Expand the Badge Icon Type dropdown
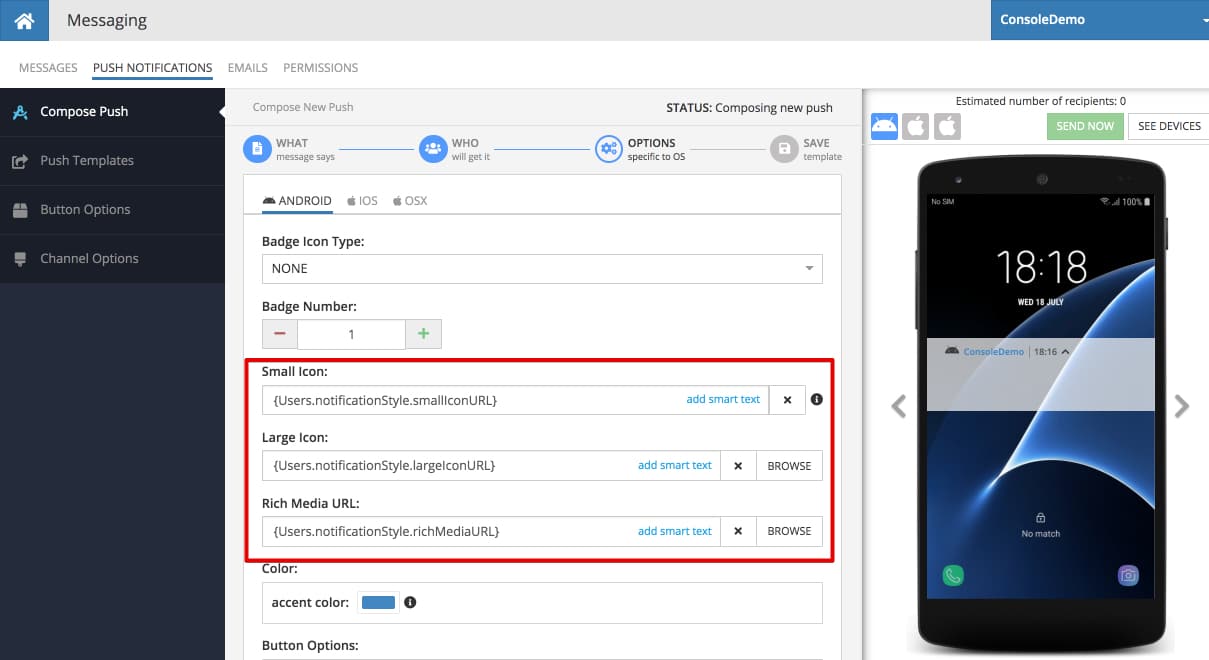This screenshot has width=1209, height=660. [542, 268]
